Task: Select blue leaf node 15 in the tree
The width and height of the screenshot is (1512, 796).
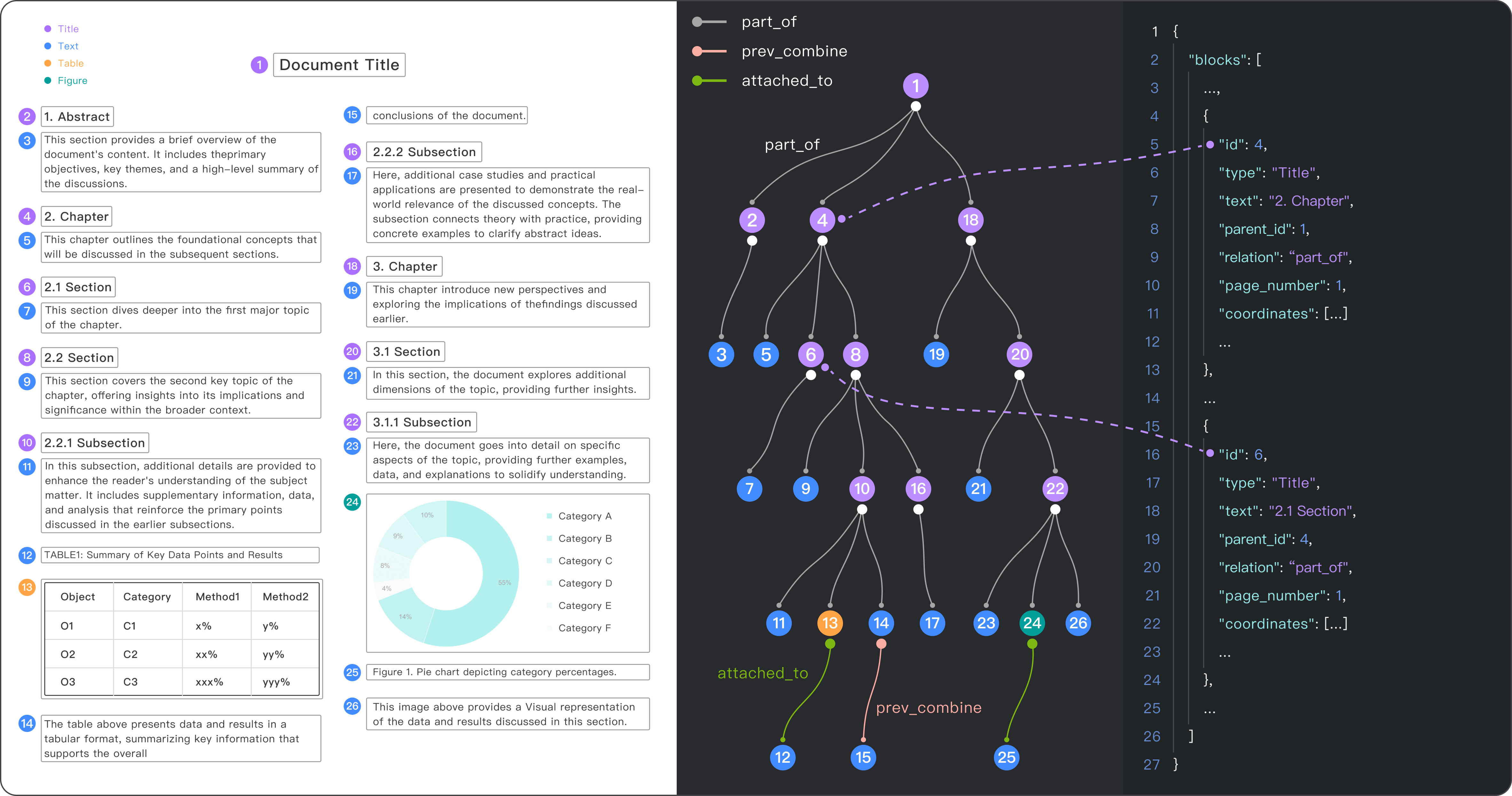Action: pyautogui.click(x=863, y=757)
